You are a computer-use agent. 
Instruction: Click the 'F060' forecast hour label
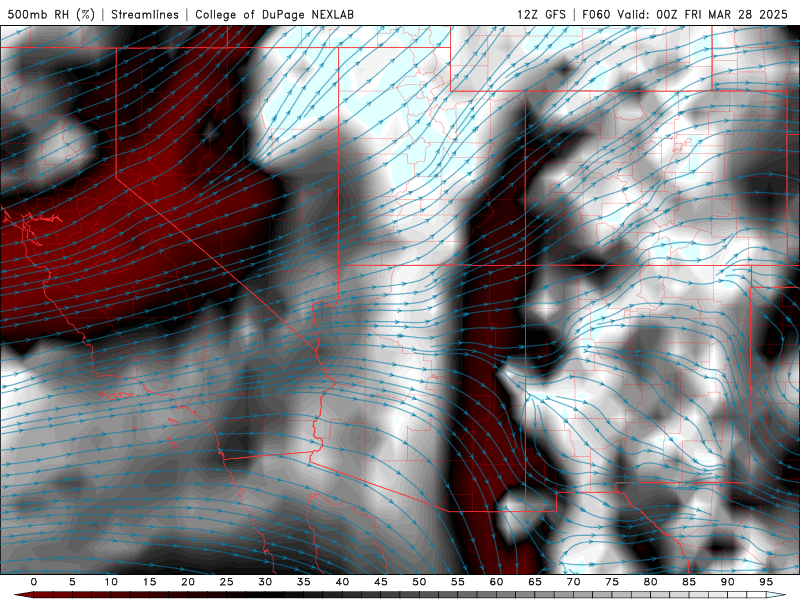point(596,14)
